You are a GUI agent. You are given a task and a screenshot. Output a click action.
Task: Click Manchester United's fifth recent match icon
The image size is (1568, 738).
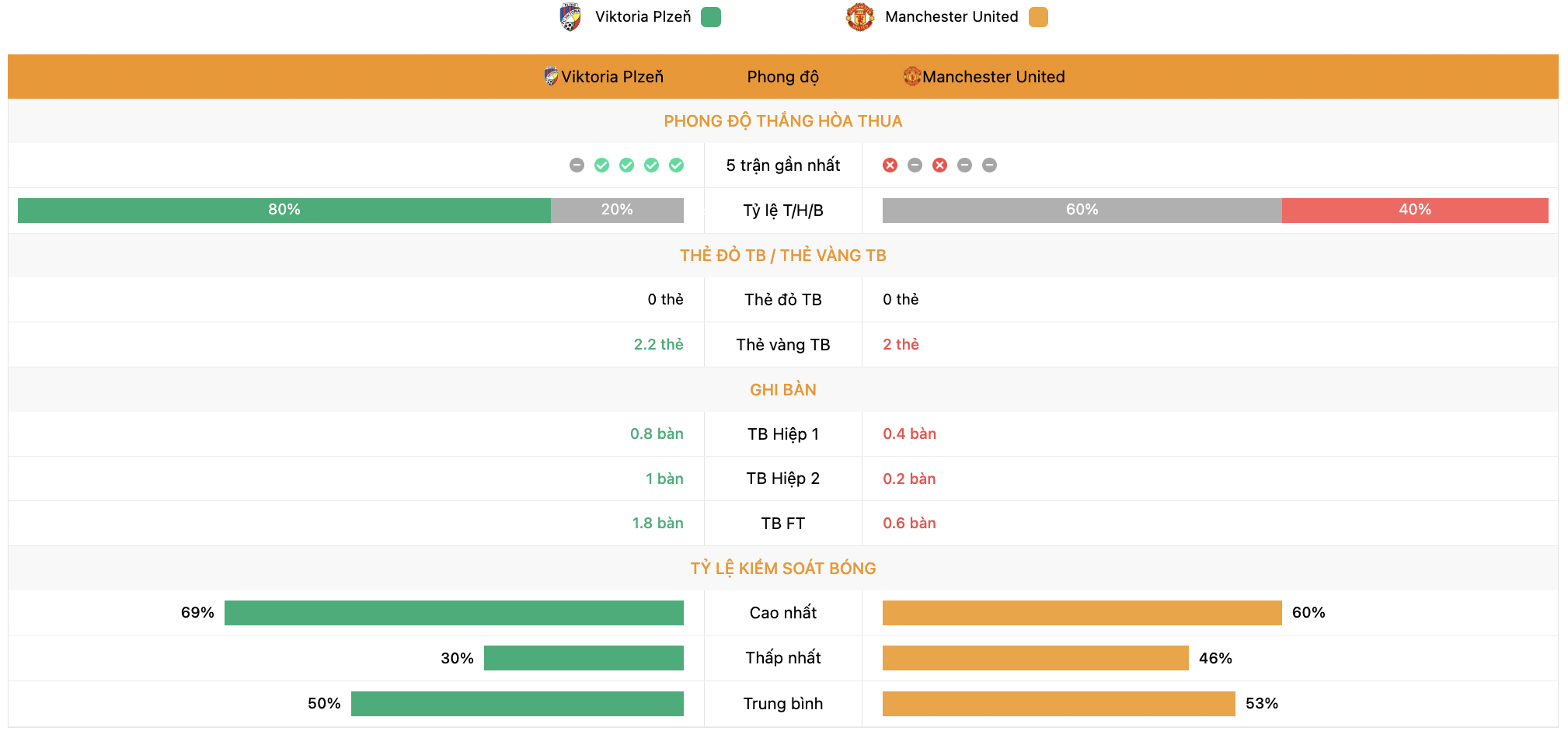pos(990,165)
